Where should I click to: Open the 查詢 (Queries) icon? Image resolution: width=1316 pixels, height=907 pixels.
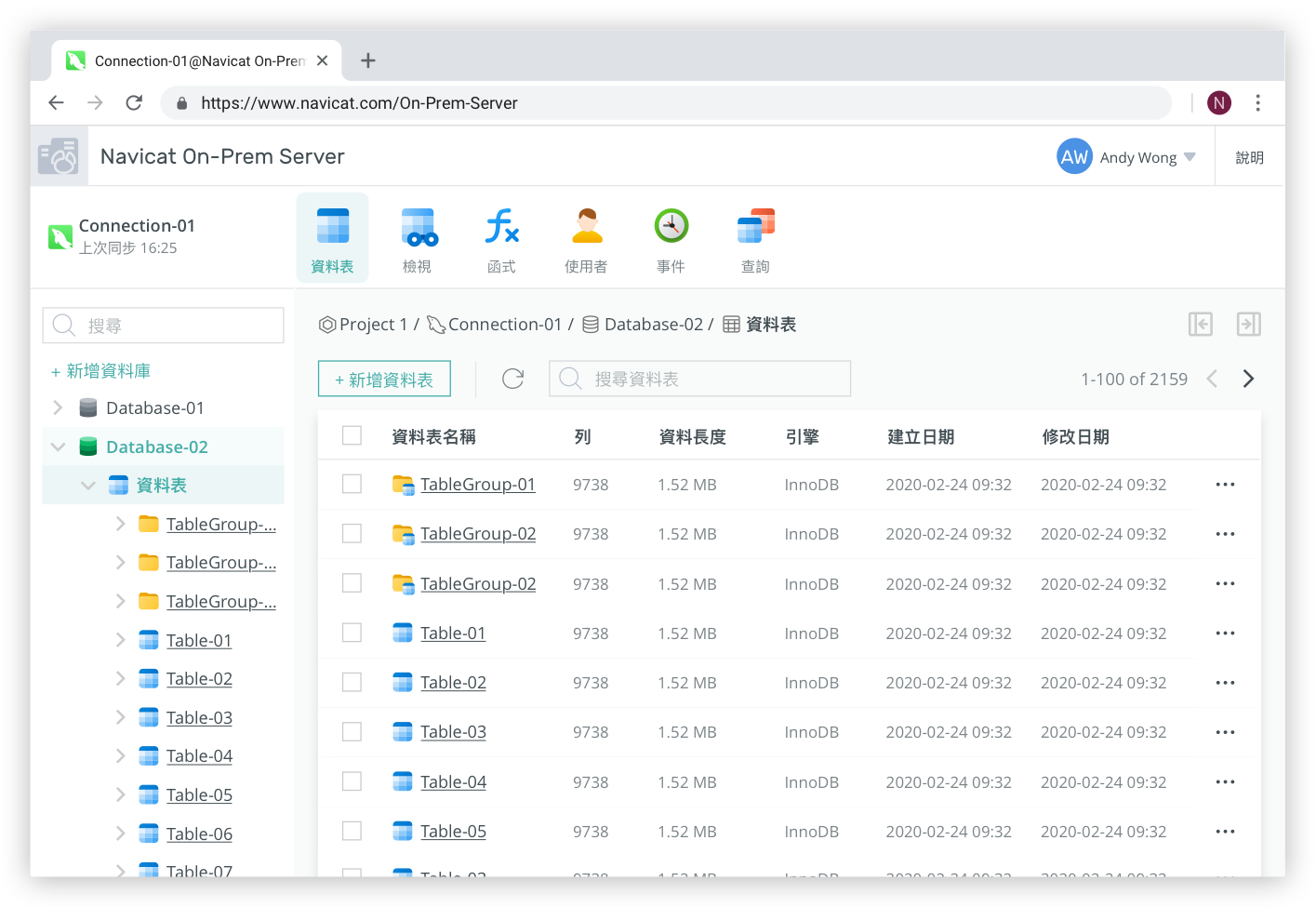click(755, 228)
